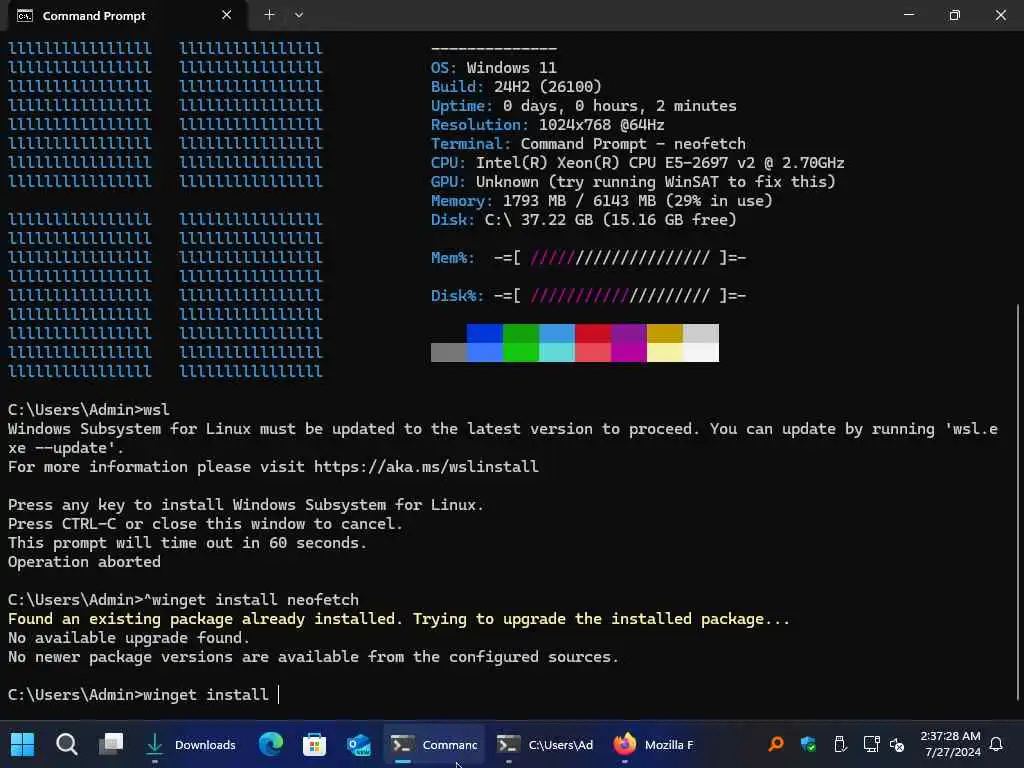This screenshot has height=768, width=1024.
Task: Click the https://aka.ms/wslinstall link
Action: [426, 467]
